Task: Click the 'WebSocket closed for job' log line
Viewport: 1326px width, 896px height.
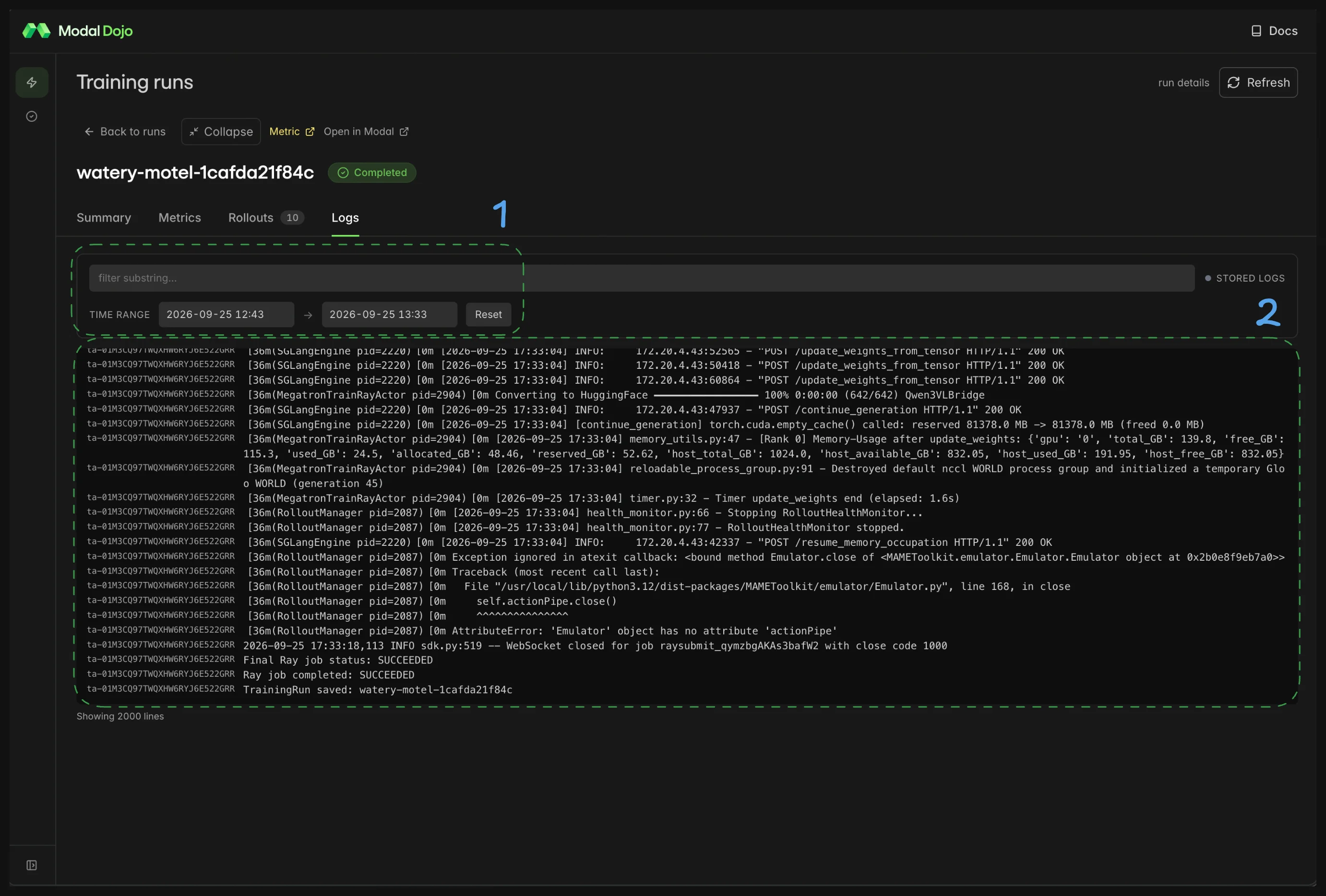Action: [595, 646]
